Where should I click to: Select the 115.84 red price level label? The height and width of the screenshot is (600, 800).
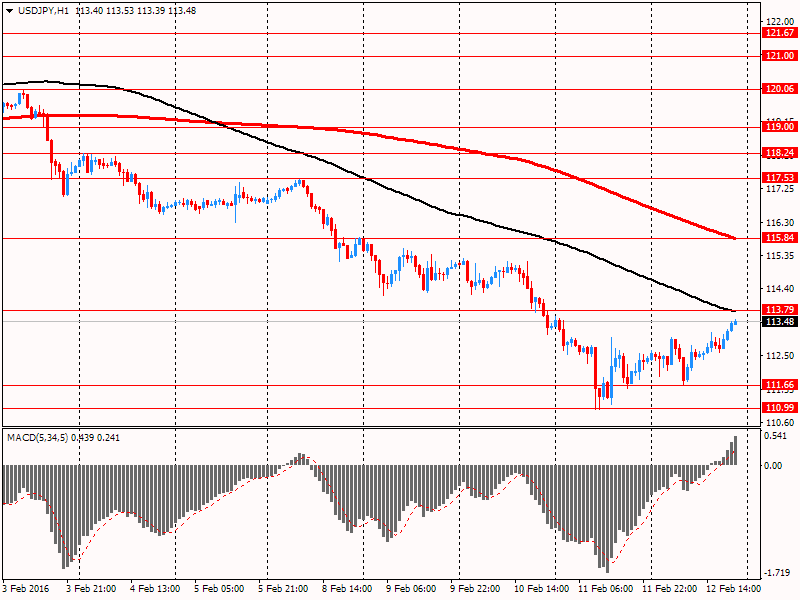pyautogui.click(x=780, y=238)
